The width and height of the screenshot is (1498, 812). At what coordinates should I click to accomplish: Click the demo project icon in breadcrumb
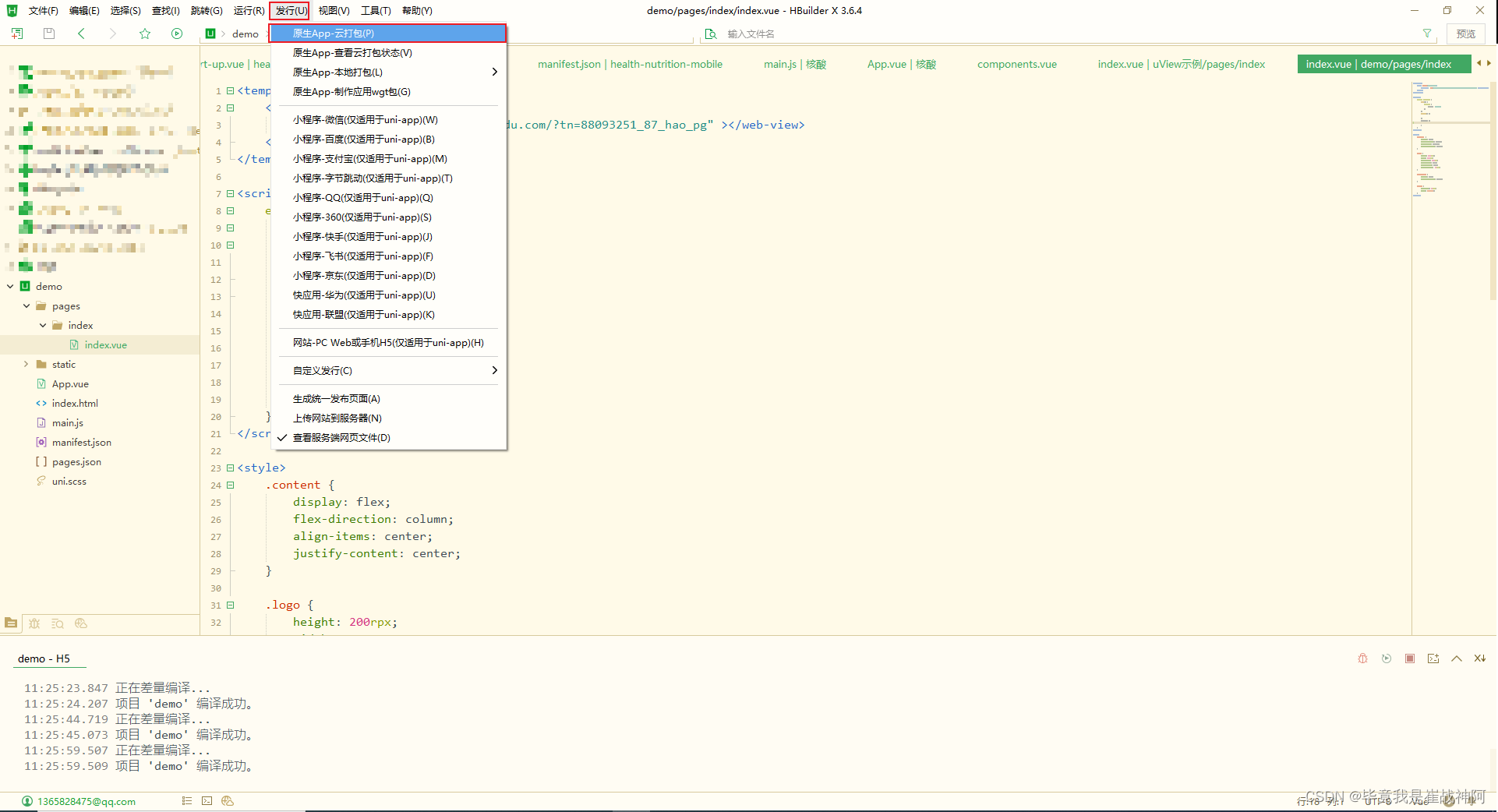tap(210, 34)
